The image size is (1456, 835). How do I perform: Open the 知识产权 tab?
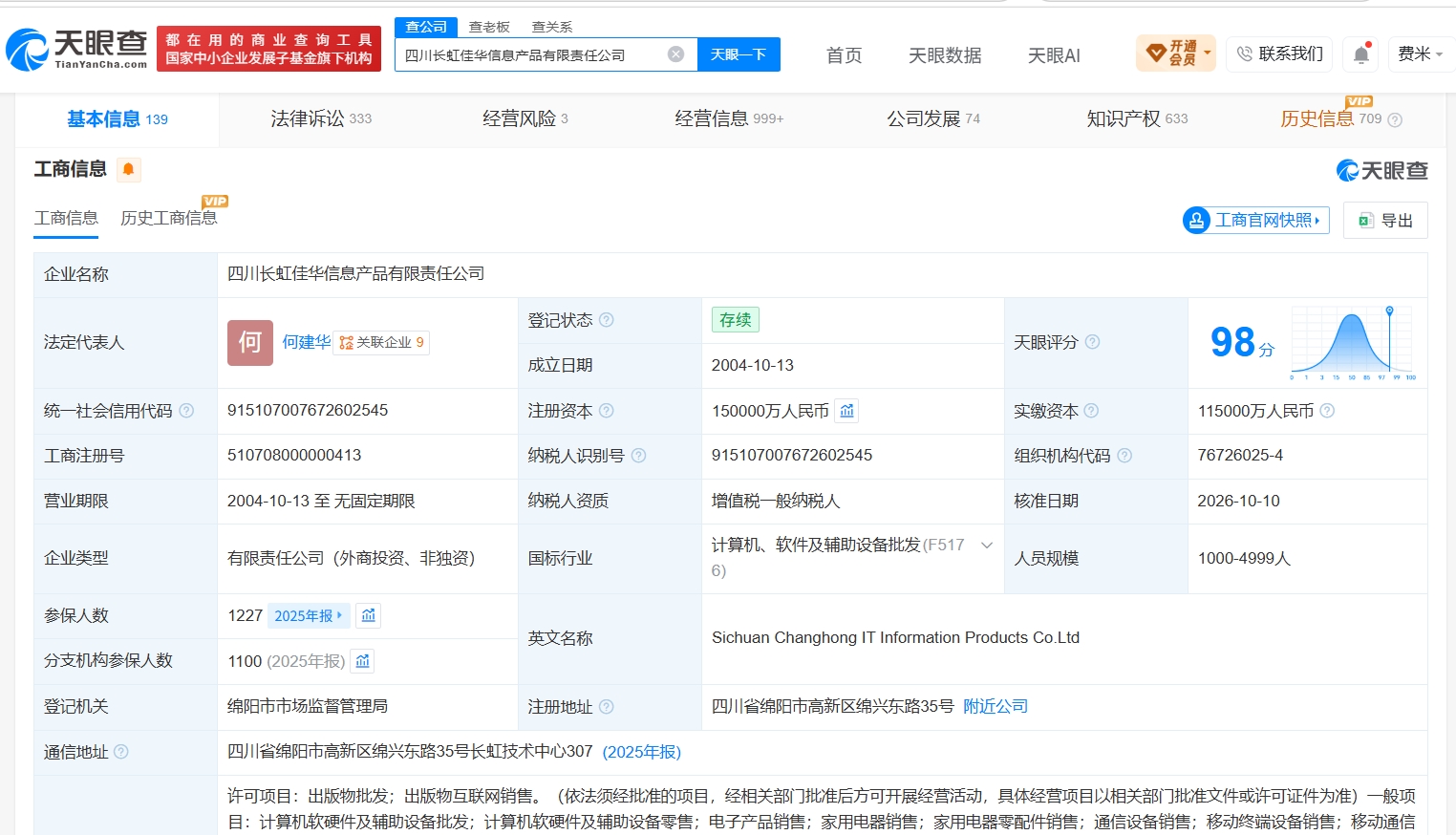click(1137, 118)
